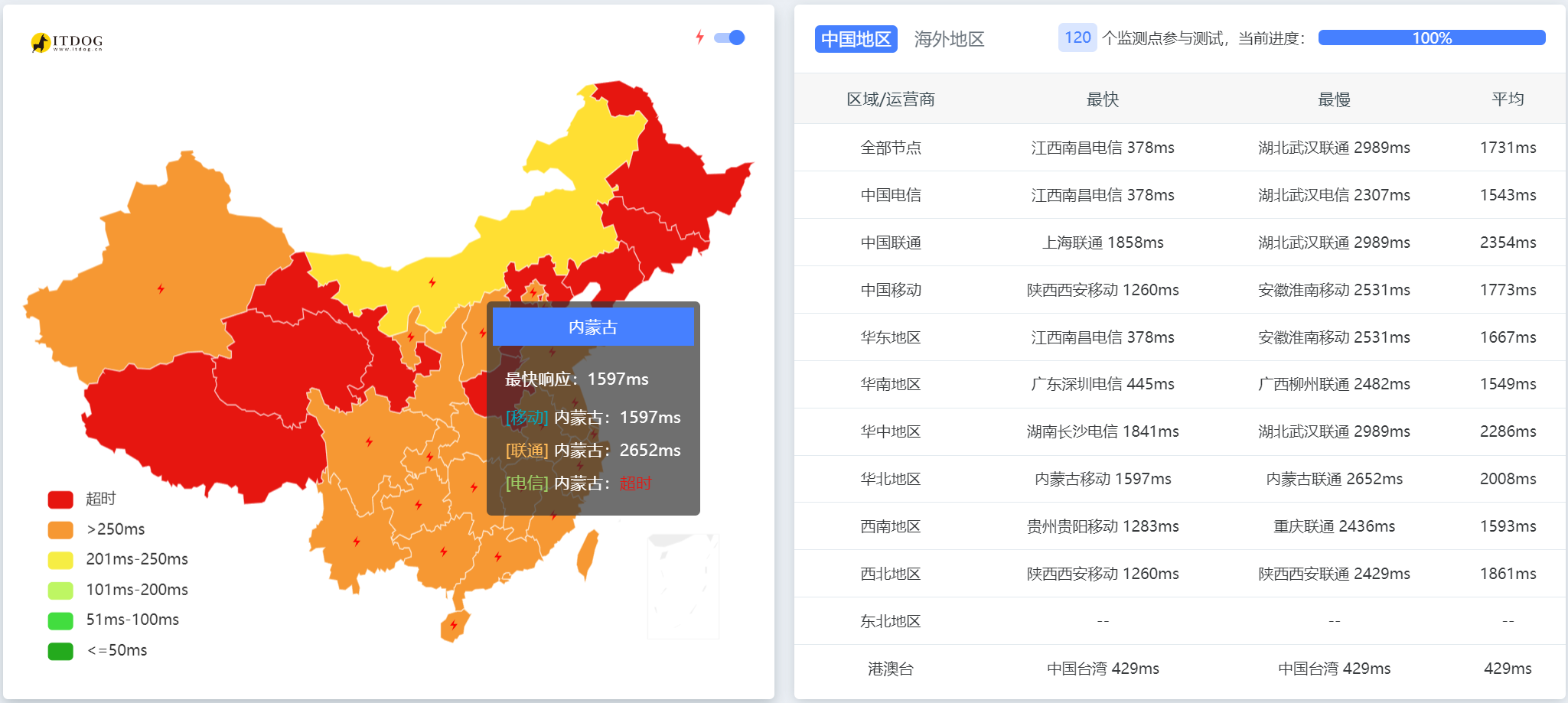This screenshot has height=703, width=1568.
Task: Click the lightning marker on Hainan island
Action: [x=454, y=625]
